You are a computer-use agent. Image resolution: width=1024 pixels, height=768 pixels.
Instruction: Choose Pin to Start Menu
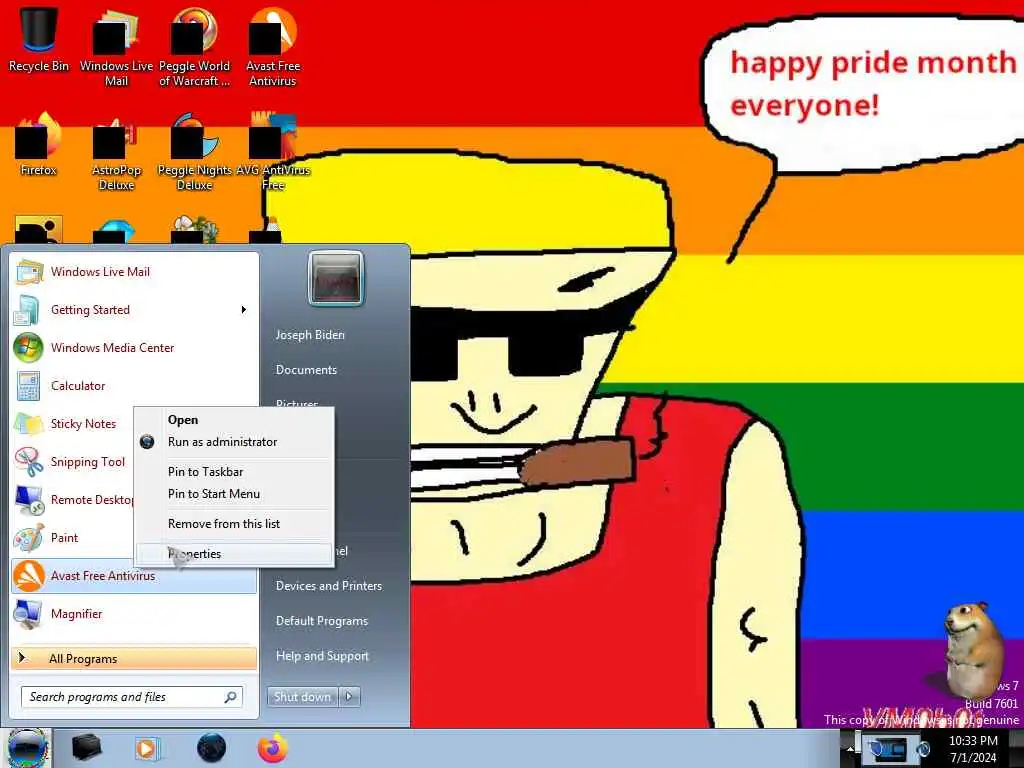click(x=234, y=494)
